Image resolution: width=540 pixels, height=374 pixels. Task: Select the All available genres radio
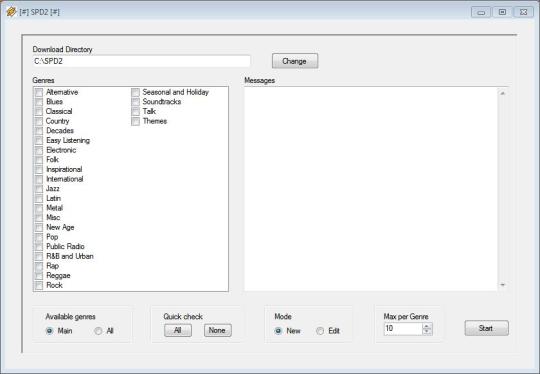pyautogui.click(x=98, y=331)
